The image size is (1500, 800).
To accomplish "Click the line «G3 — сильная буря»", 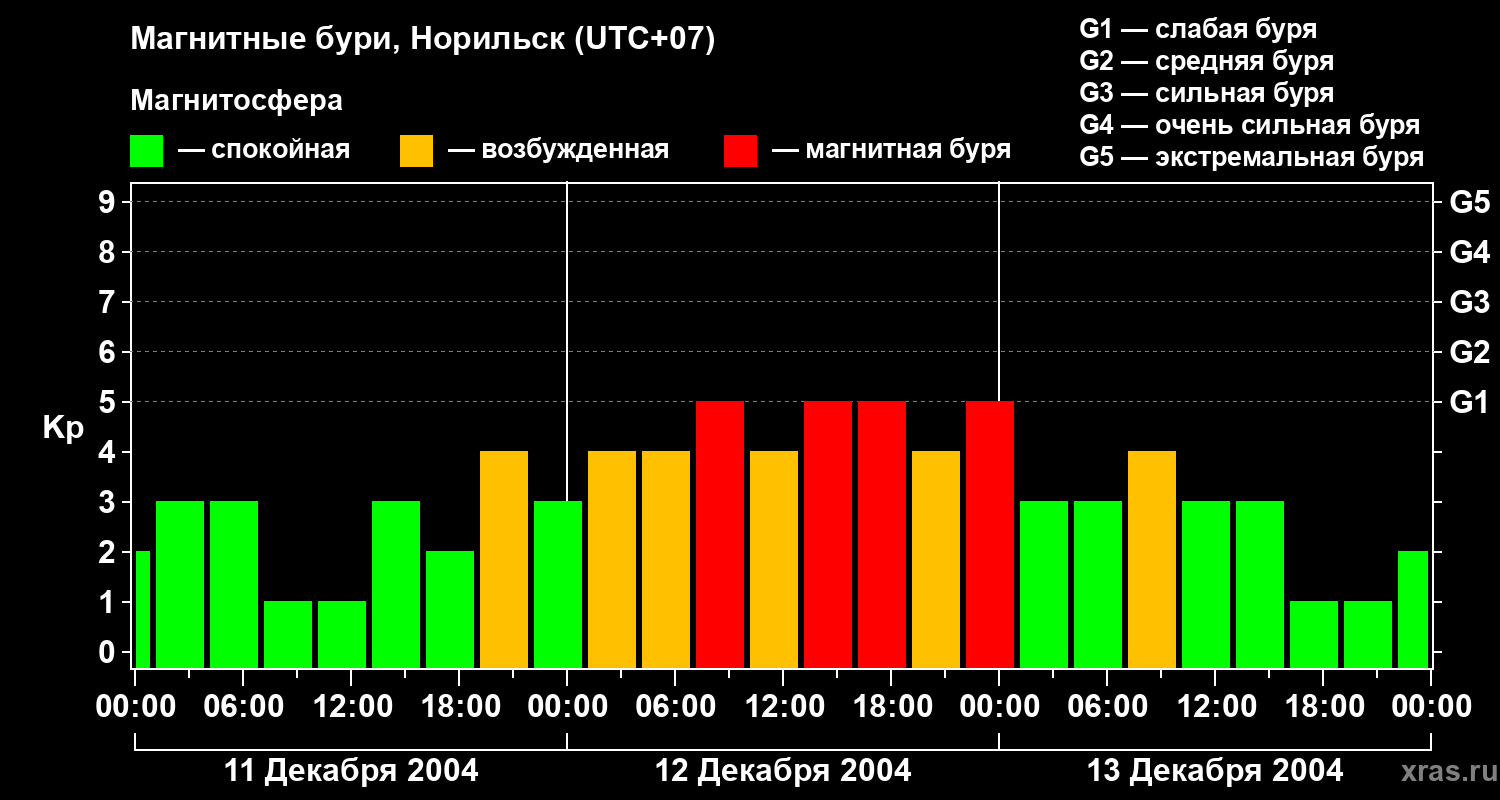I will coord(1206,93).
